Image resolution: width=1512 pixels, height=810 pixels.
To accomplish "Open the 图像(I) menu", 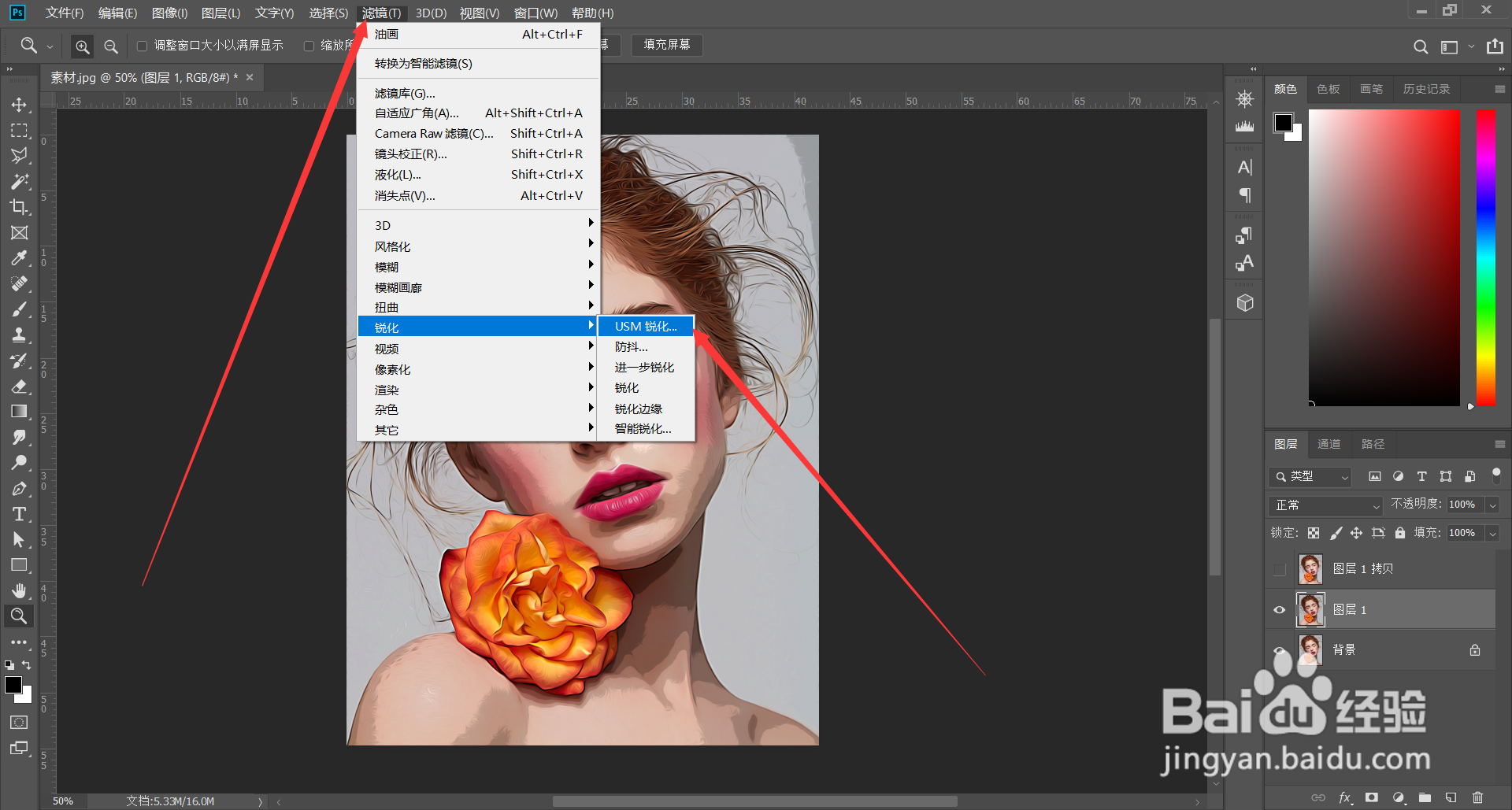I will (x=169, y=13).
